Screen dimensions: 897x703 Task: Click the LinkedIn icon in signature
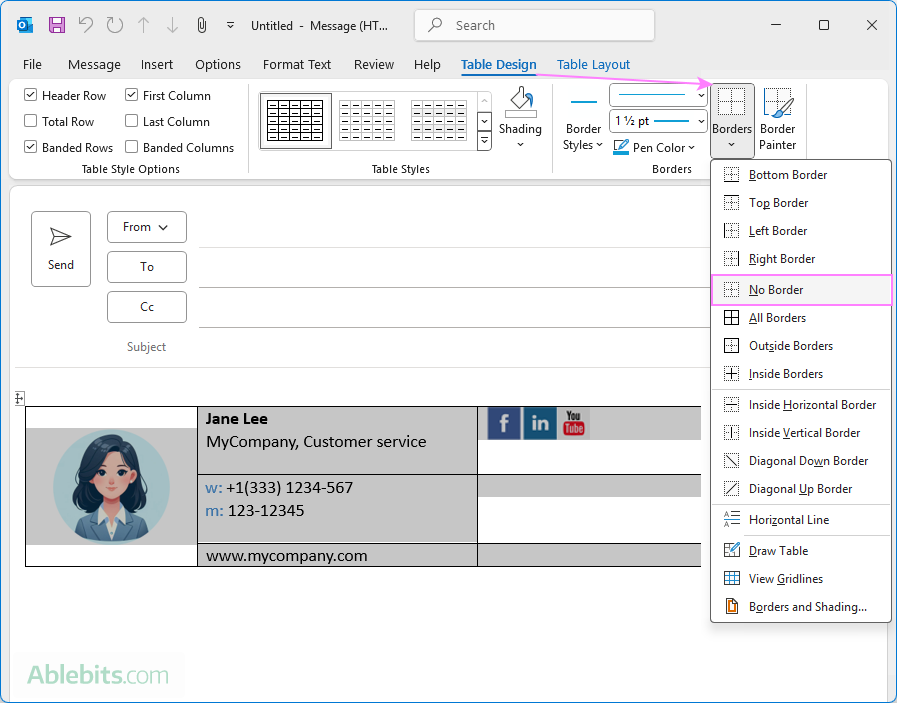pyautogui.click(x=540, y=423)
